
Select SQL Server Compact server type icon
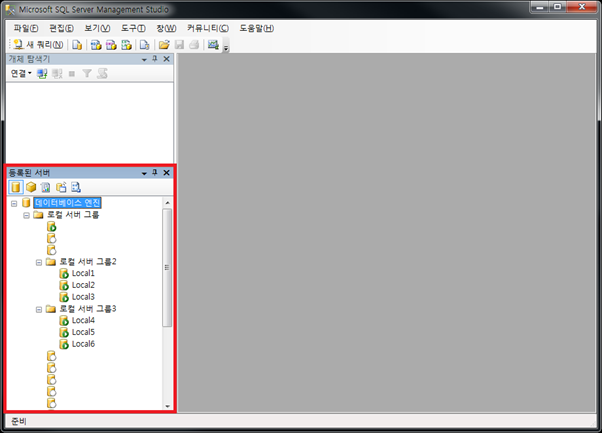61,187
